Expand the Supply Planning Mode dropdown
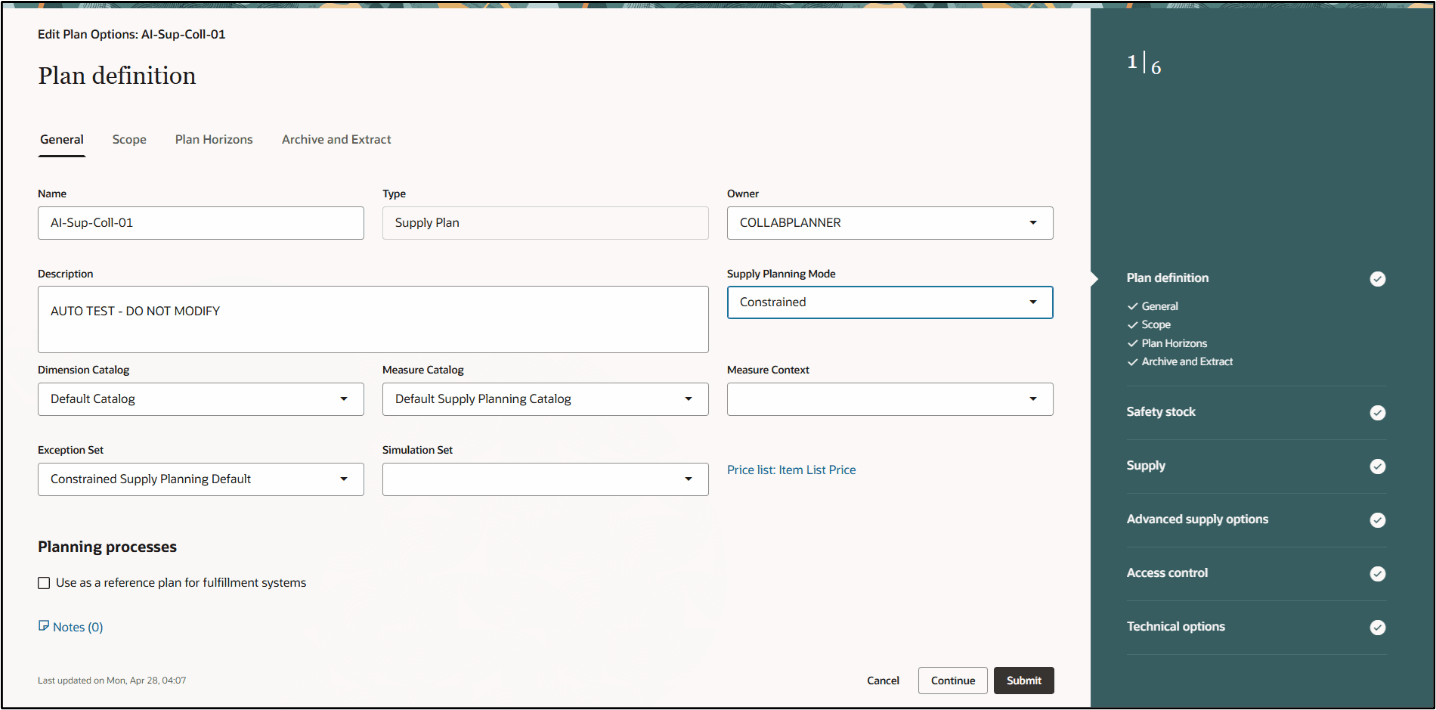The image size is (1436, 710). pyautogui.click(x=1033, y=302)
